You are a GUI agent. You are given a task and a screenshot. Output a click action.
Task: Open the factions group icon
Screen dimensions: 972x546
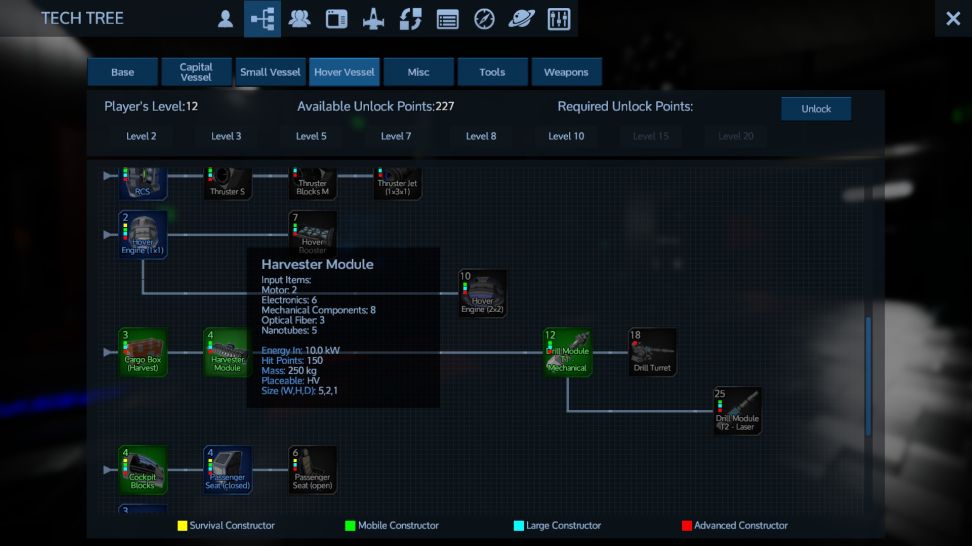point(299,19)
